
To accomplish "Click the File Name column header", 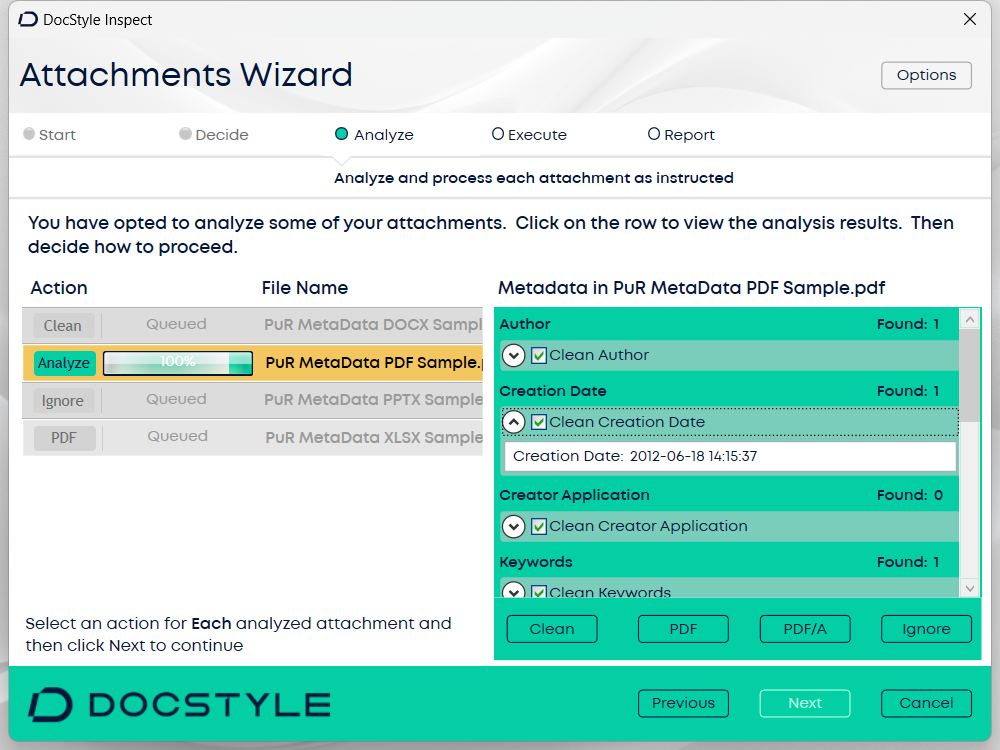I will (x=305, y=288).
